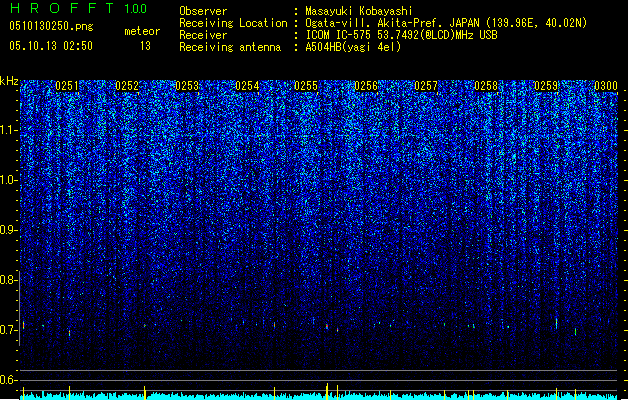Select the filename 0510130250.png
The image size is (629, 400).
point(51,26)
